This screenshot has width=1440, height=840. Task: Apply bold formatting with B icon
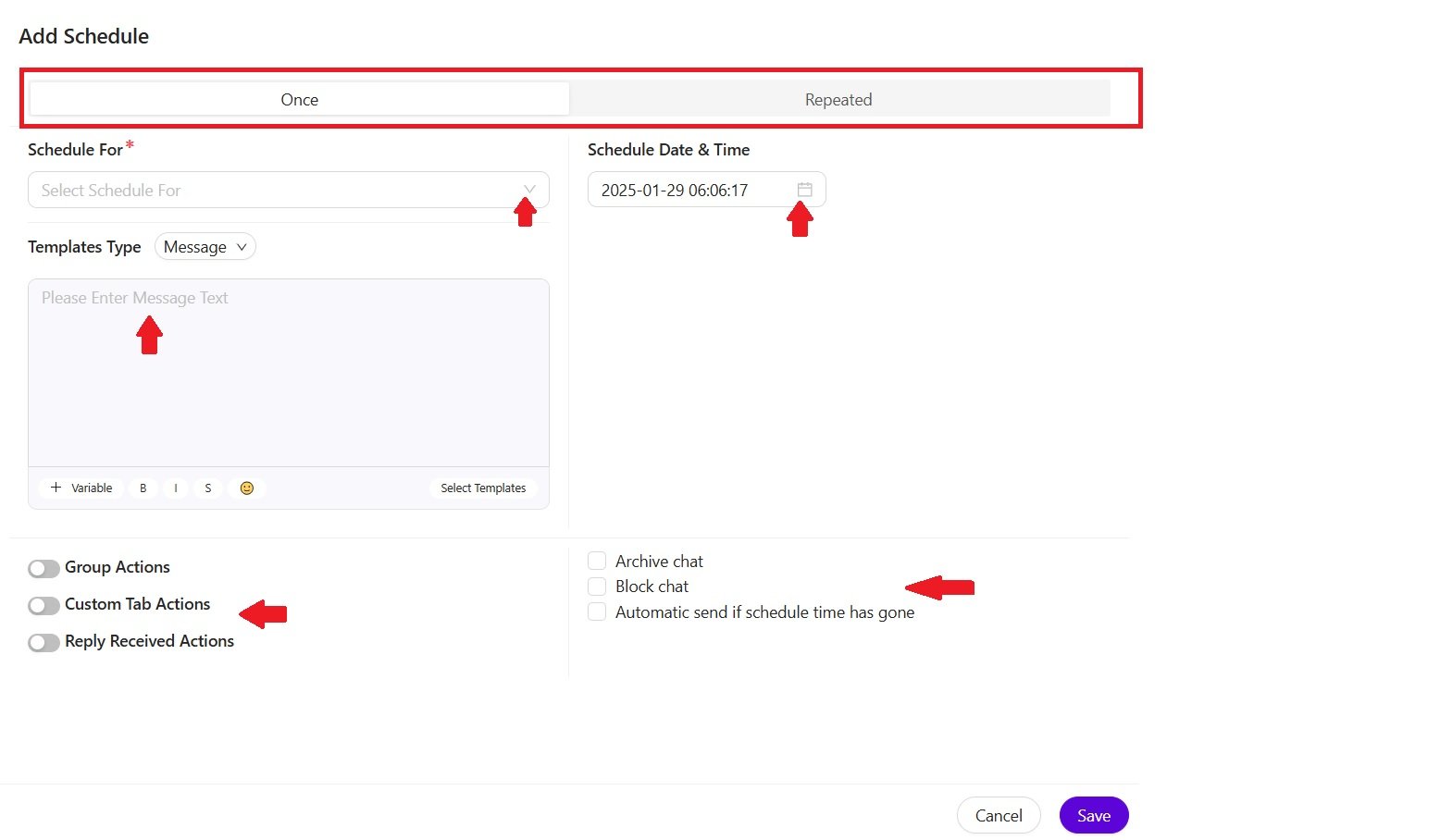pyautogui.click(x=143, y=488)
